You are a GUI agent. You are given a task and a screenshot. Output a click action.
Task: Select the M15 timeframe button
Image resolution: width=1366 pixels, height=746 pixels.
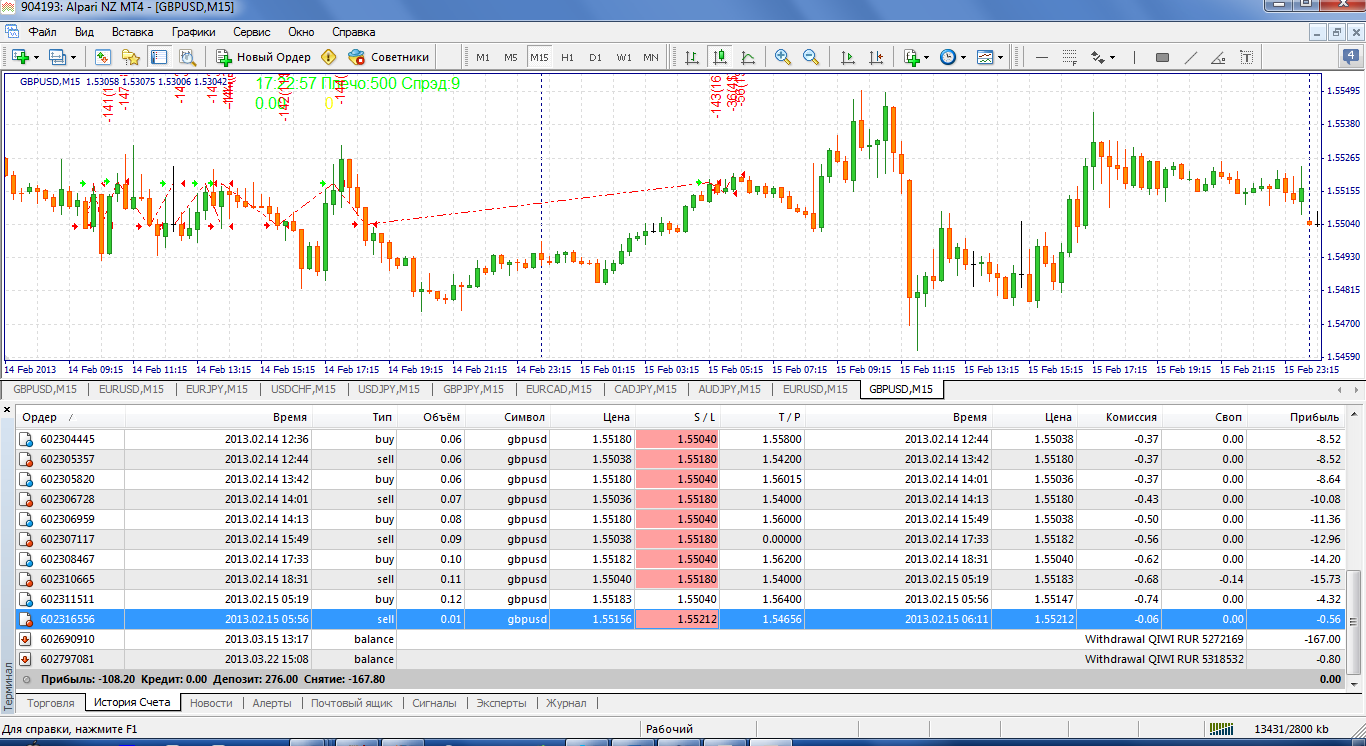[x=540, y=57]
